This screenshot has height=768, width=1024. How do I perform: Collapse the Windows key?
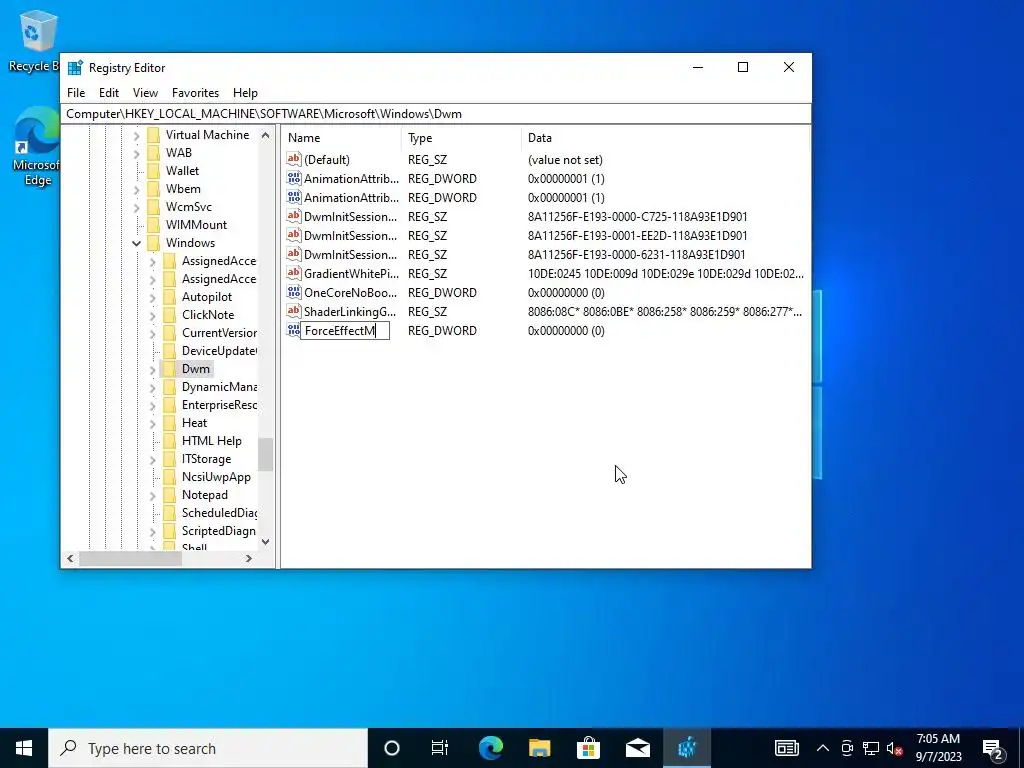(x=136, y=243)
